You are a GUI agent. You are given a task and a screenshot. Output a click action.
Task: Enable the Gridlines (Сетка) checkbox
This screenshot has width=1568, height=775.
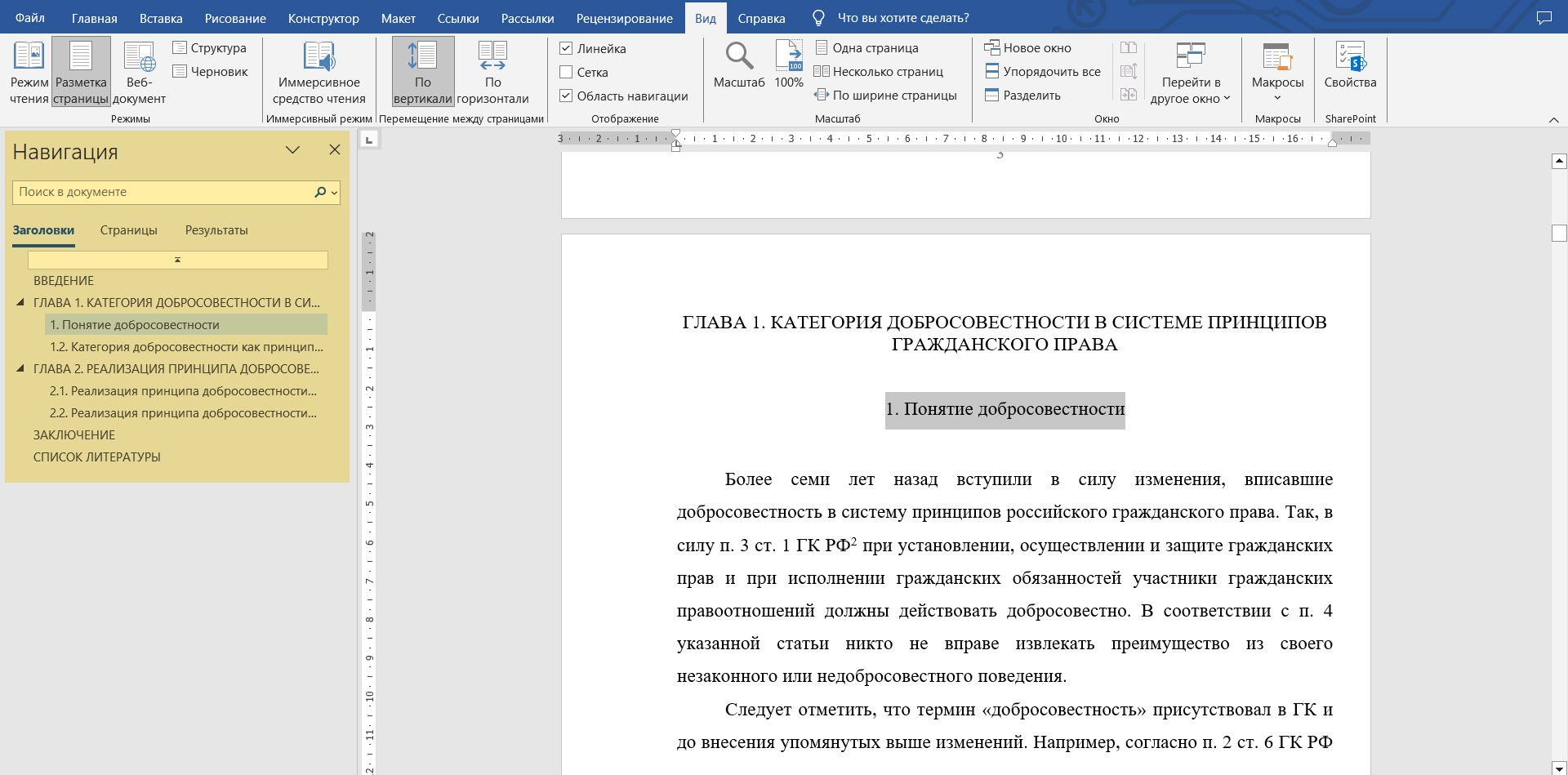566,73
